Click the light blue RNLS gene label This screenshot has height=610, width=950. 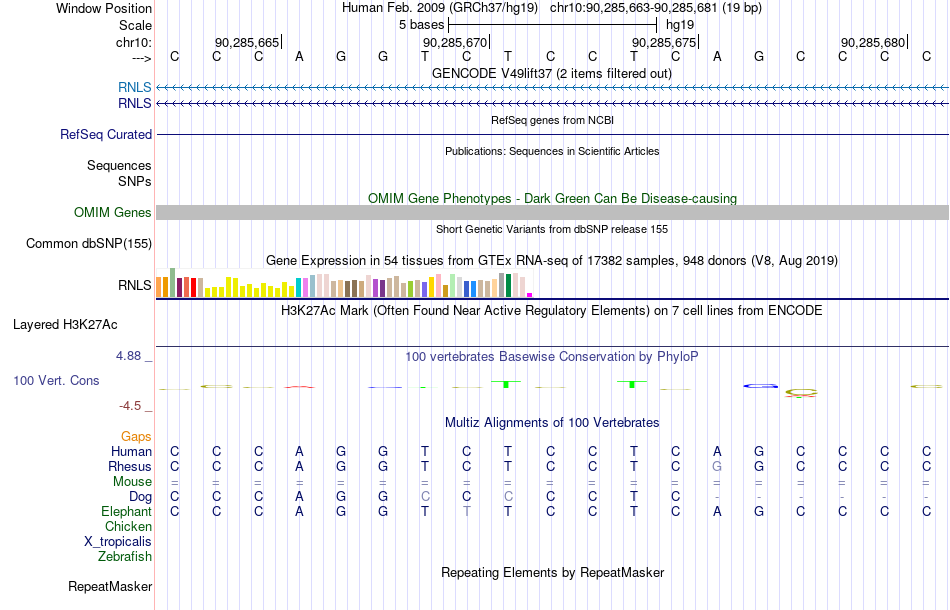(x=135, y=88)
